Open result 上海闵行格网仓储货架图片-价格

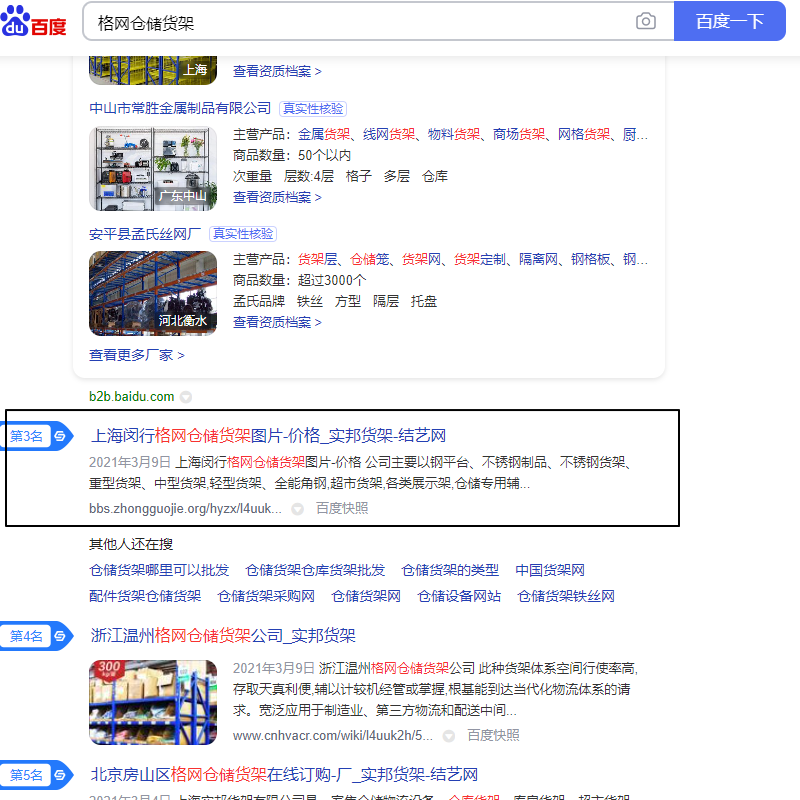coord(268,436)
